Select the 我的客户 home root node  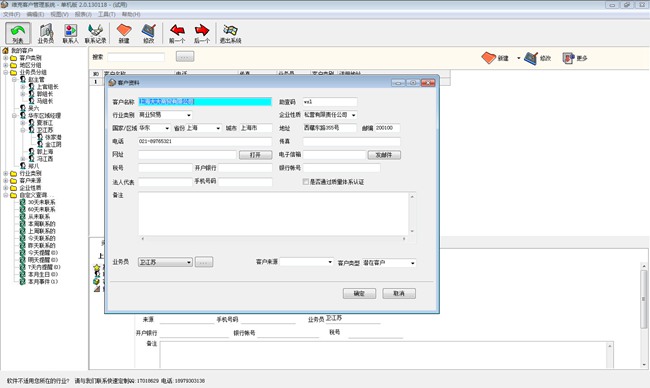tap(22, 51)
